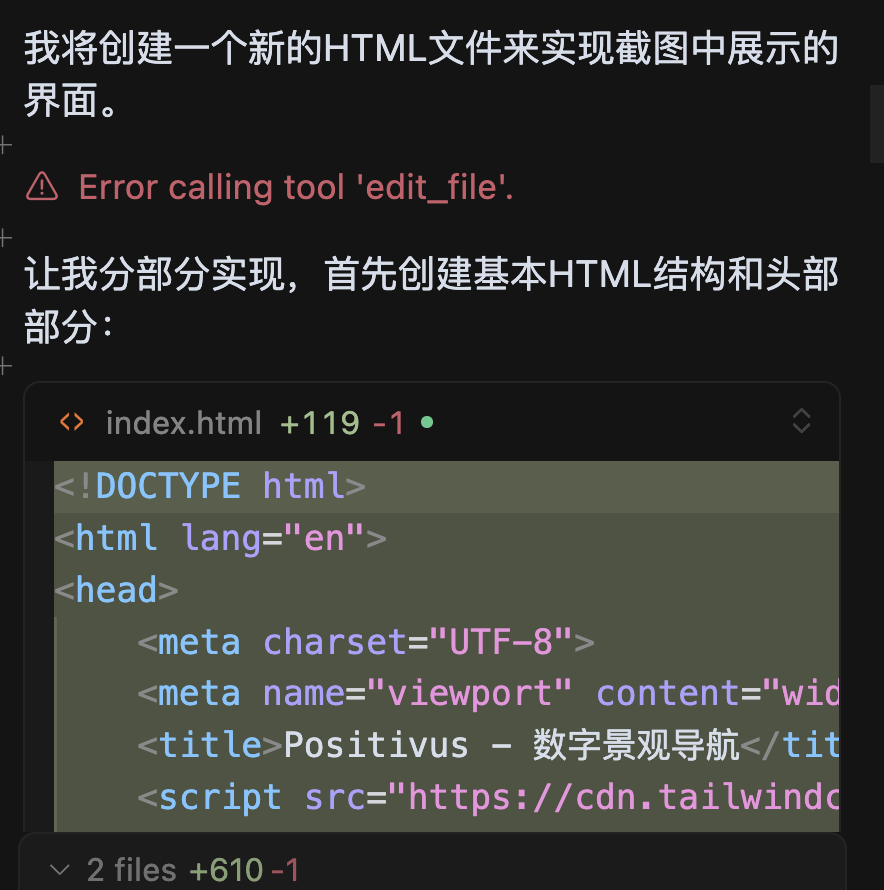The image size is (884, 890).
Task: Click the plus marker above the error message
Action: [x=5, y=146]
